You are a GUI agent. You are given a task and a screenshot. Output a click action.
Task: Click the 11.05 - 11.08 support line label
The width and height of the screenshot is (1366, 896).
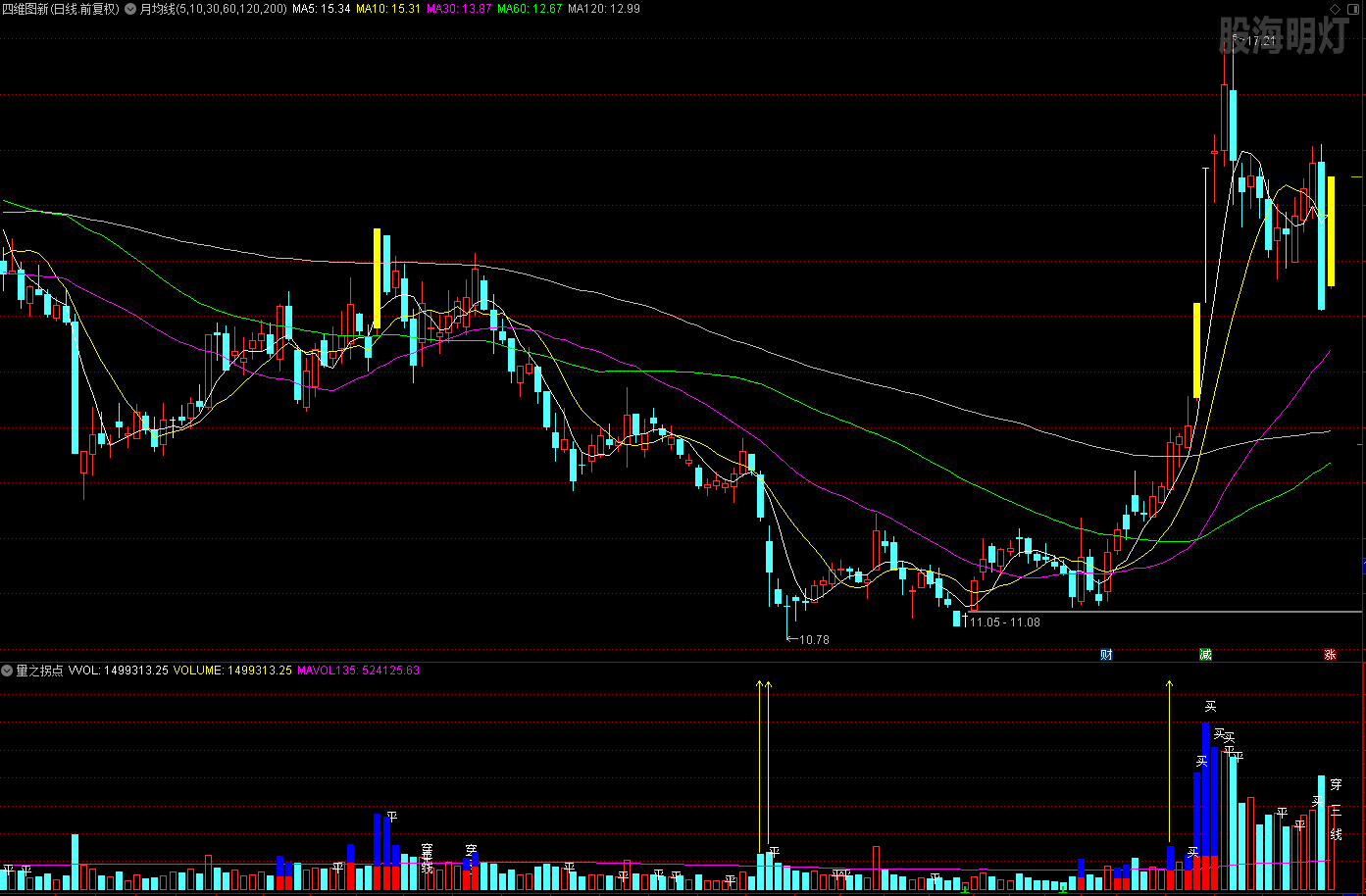1005,622
